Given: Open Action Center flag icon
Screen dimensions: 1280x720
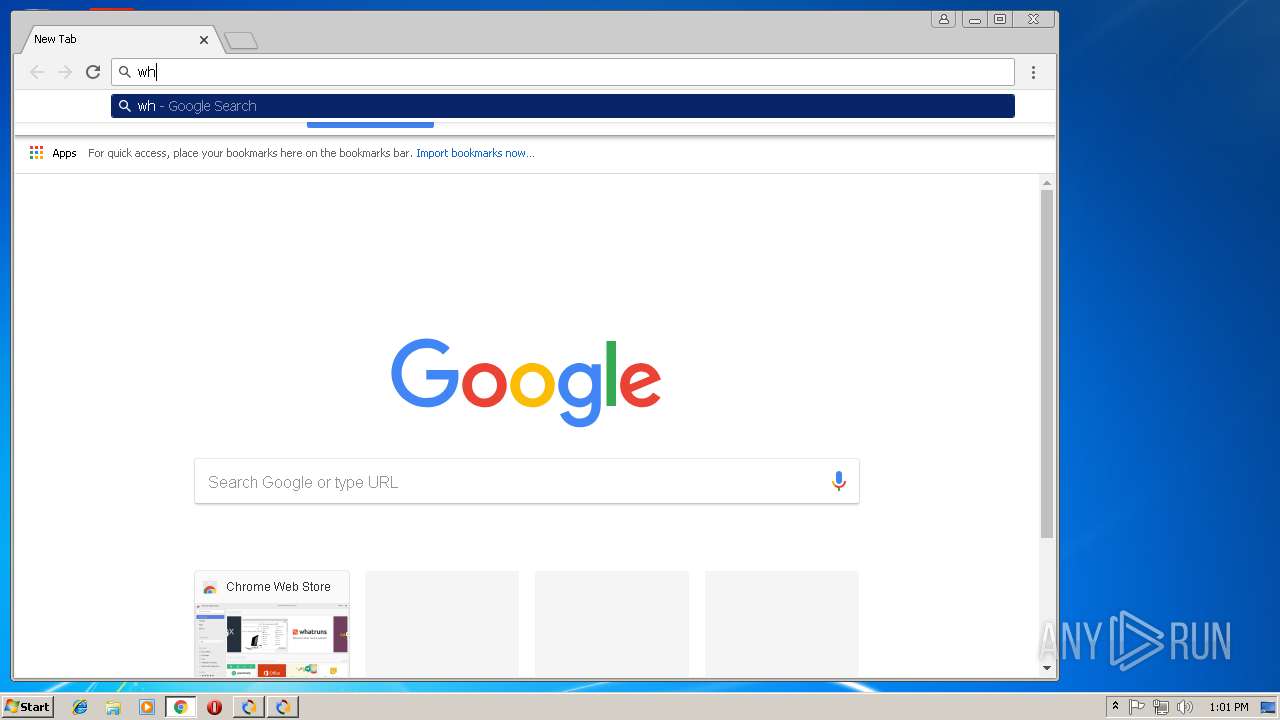Looking at the screenshot, I should [x=1137, y=707].
